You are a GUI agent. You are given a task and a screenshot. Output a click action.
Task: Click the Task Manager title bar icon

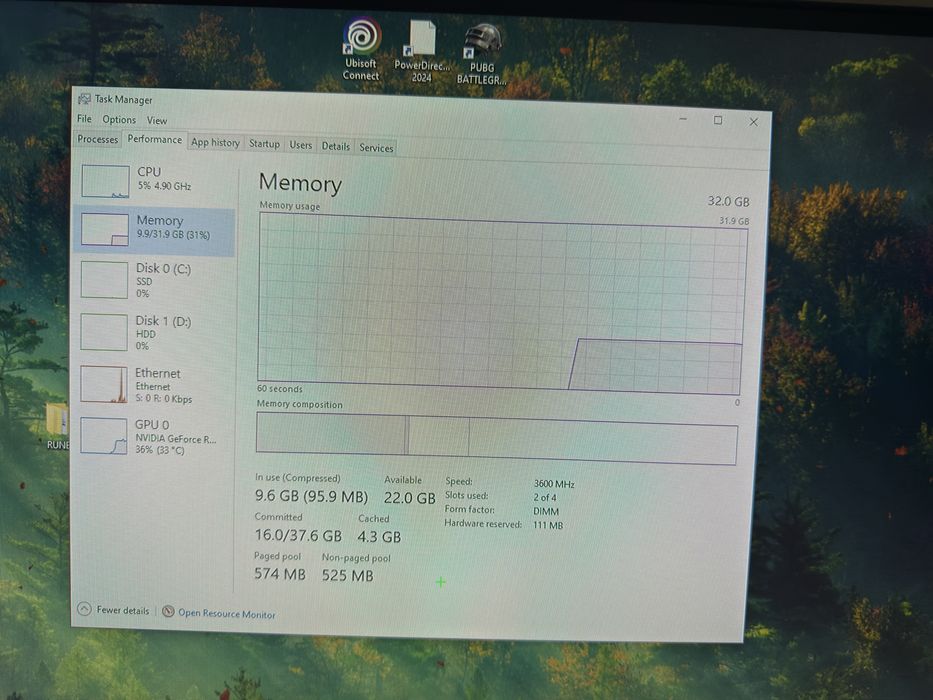pyautogui.click(x=84, y=98)
